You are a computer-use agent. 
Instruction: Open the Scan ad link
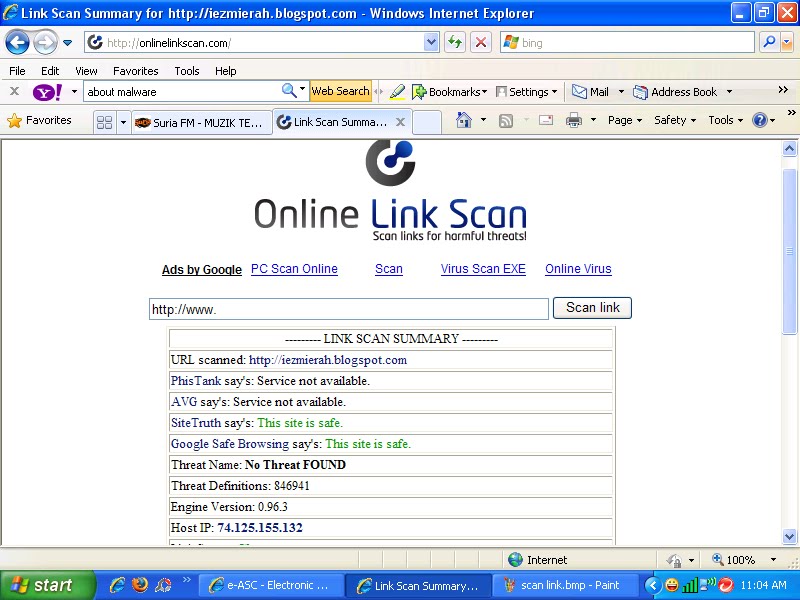389,269
